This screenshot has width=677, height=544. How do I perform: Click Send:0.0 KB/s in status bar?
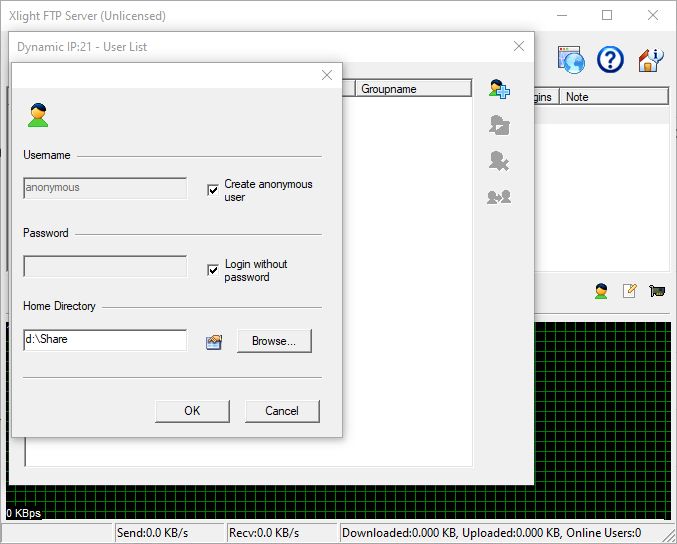(170, 533)
